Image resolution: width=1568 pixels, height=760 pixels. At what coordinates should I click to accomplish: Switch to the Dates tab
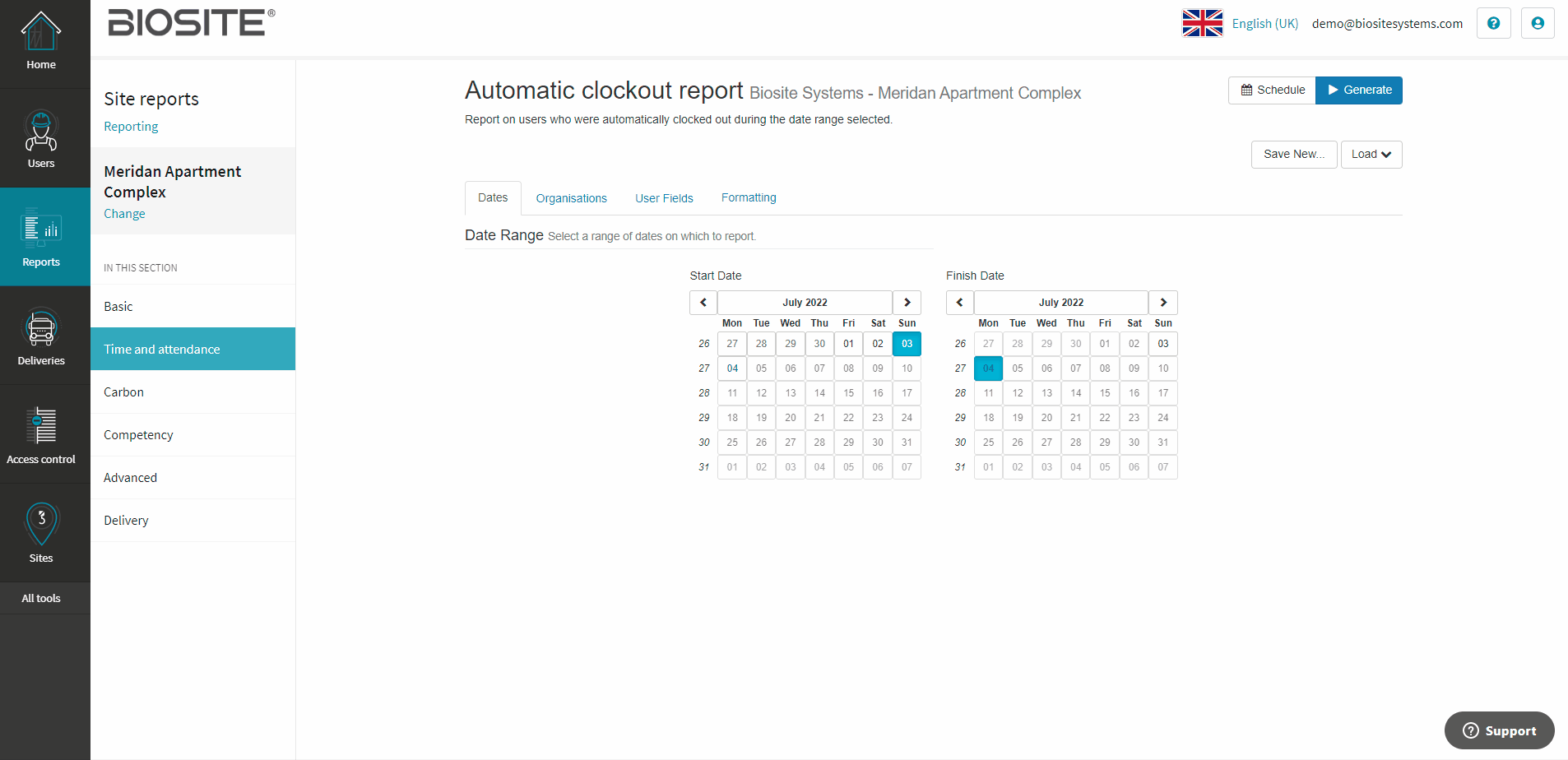tap(493, 198)
